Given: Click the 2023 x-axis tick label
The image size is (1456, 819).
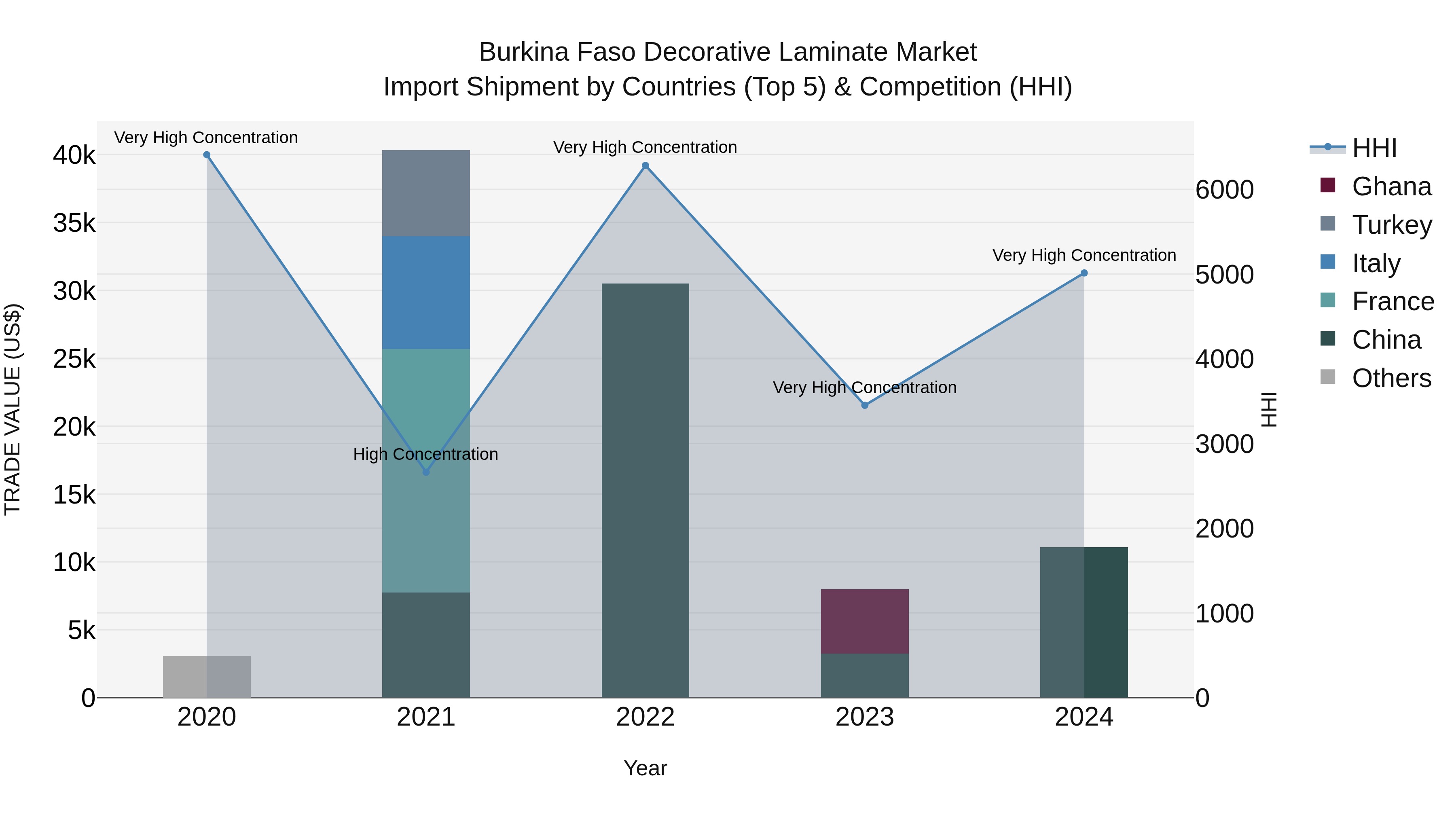Looking at the screenshot, I should (865, 717).
